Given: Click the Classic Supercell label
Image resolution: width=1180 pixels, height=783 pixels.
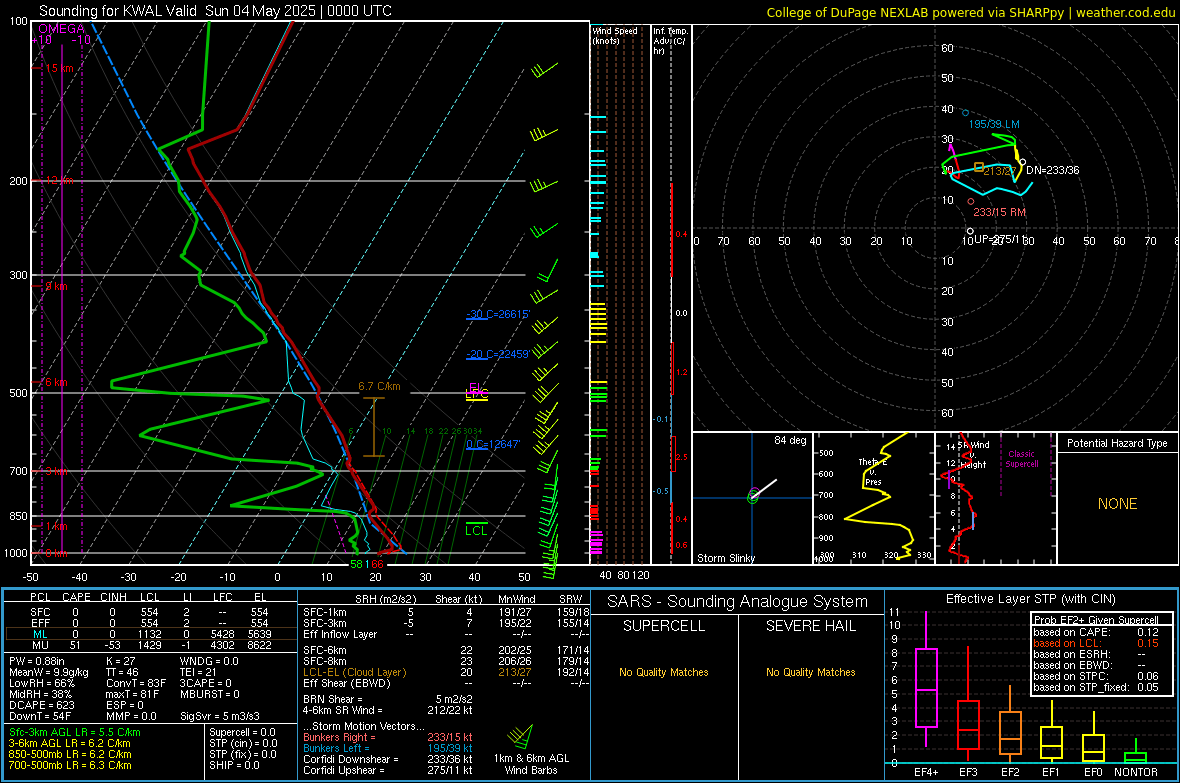Looking at the screenshot, I should pyautogui.click(x=1022, y=459).
